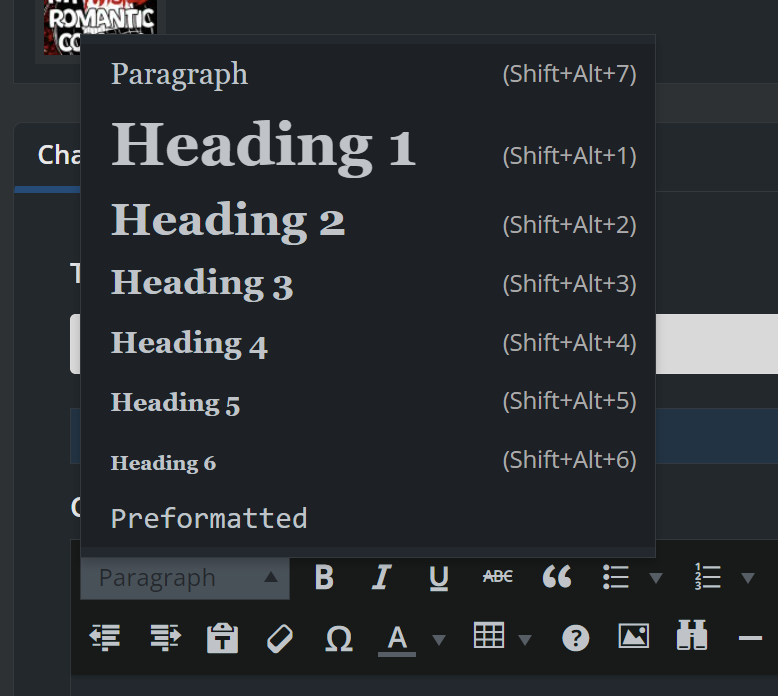Apply the text color A button
Viewport: 778px width, 696px height.
pyautogui.click(x=397, y=638)
